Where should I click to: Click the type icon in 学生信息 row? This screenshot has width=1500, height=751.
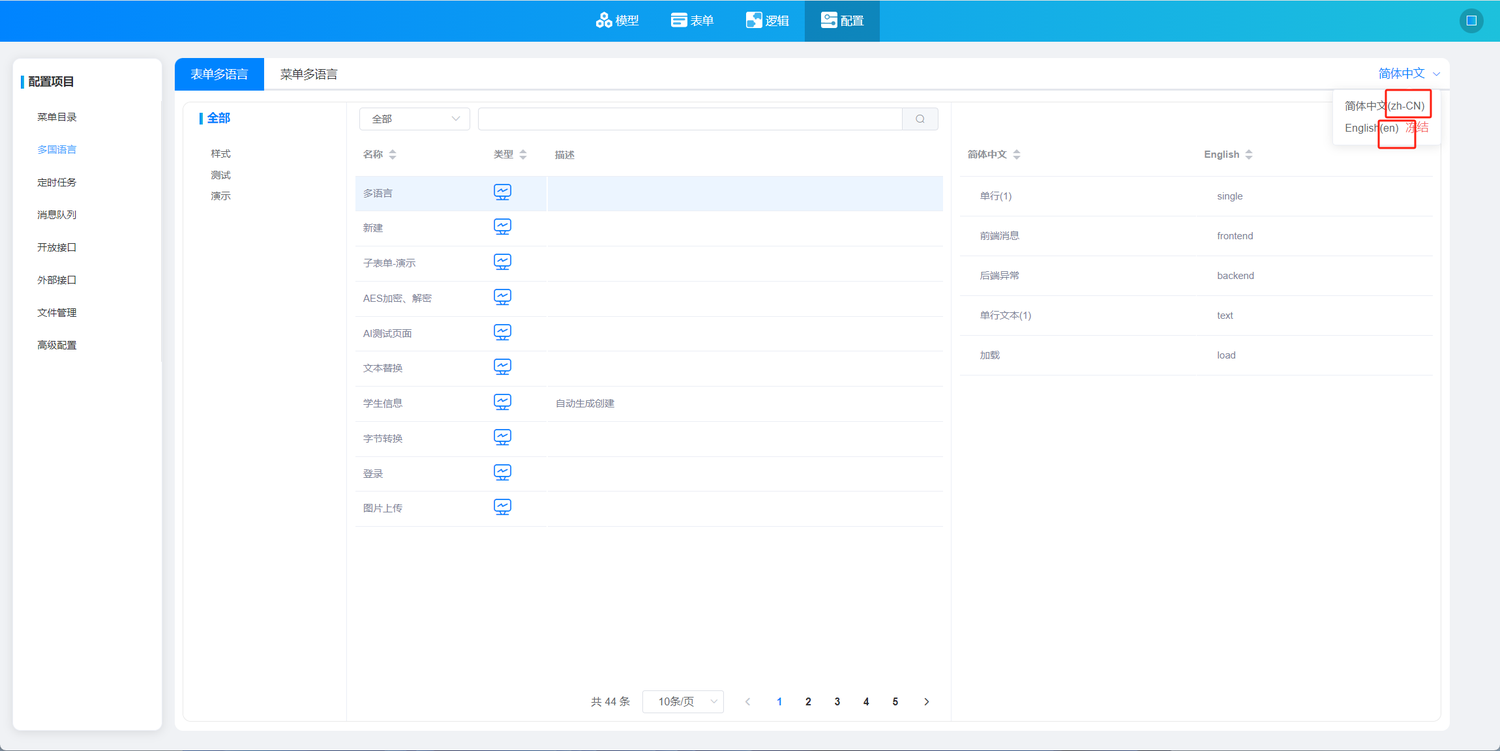(x=503, y=402)
